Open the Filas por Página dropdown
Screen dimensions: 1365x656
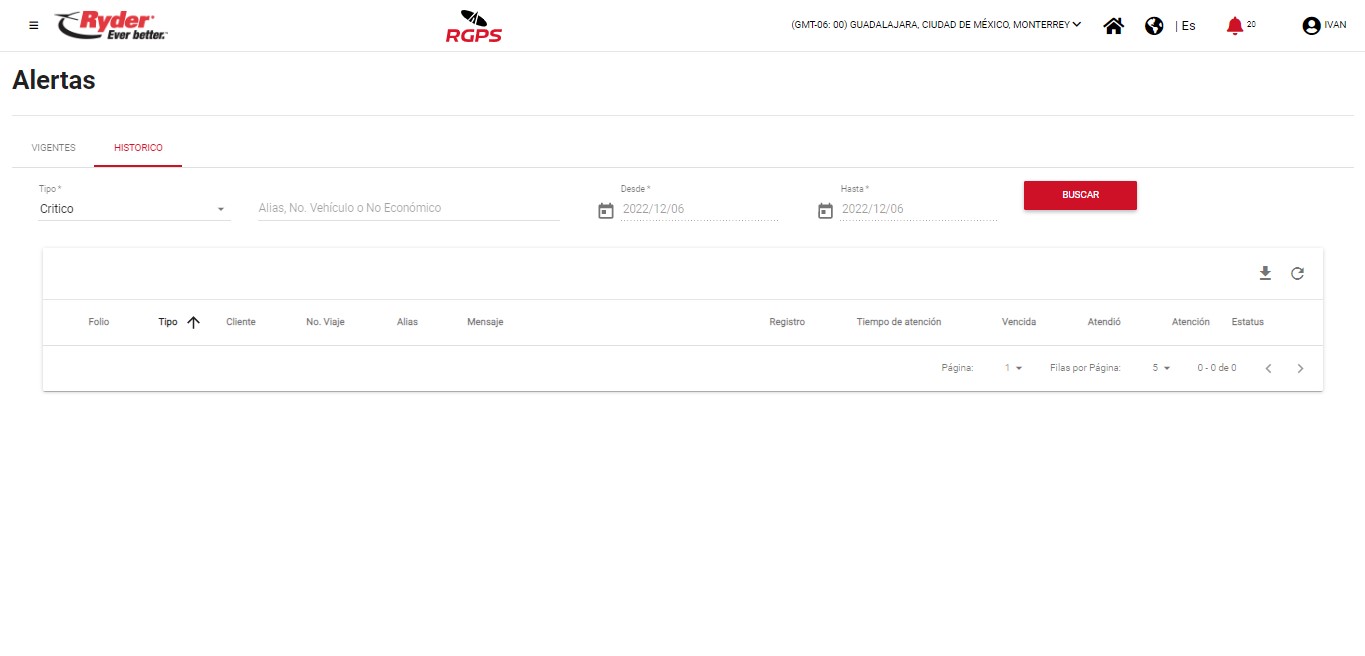[1160, 368]
